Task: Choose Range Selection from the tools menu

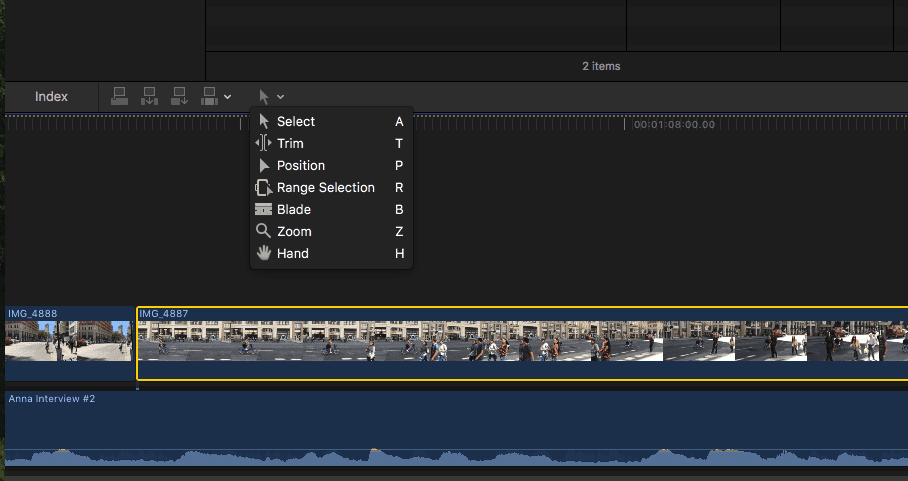Action: [x=325, y=188]
